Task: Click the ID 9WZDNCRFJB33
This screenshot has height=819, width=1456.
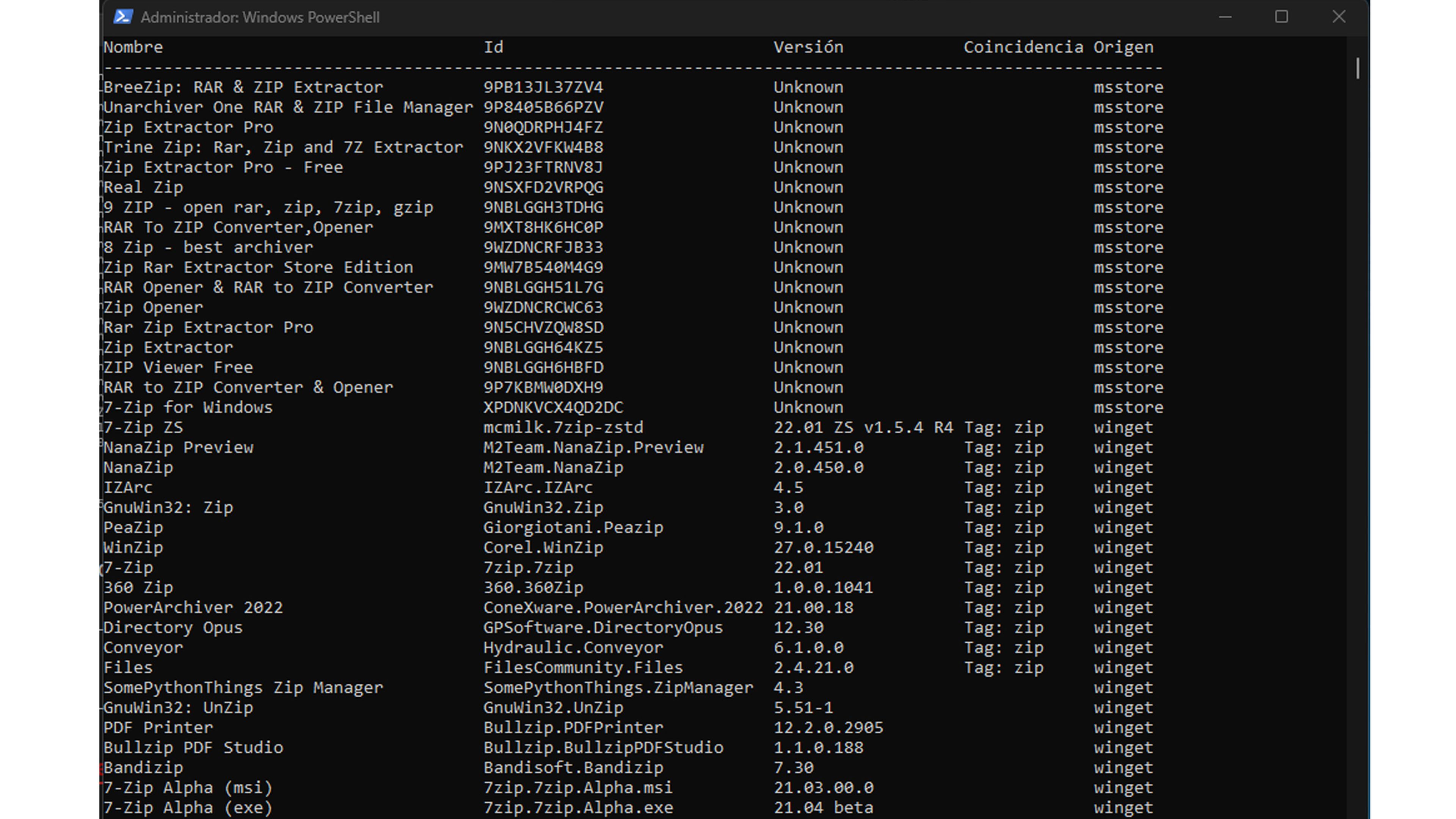Action: 543,248
